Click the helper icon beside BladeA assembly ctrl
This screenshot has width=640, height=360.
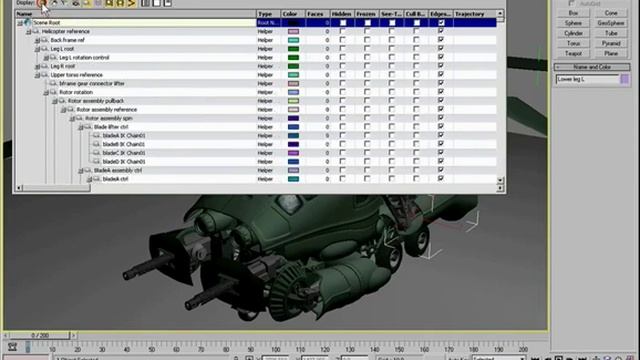click(88, 170)
